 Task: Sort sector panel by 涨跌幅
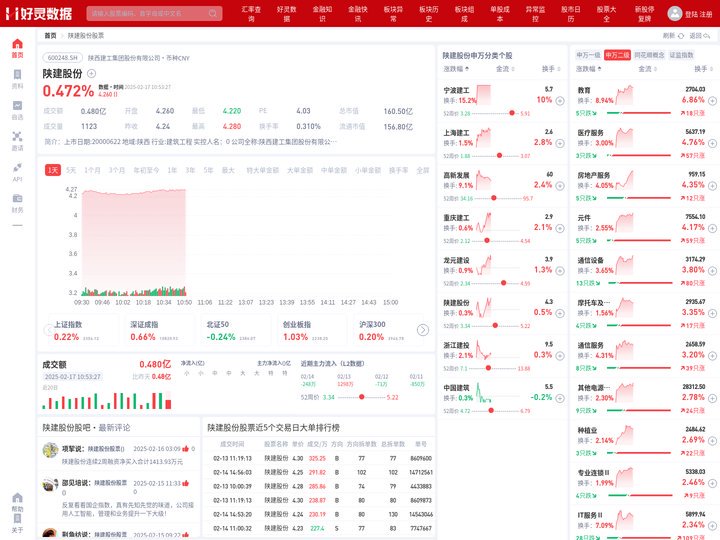tap(589, 69)
